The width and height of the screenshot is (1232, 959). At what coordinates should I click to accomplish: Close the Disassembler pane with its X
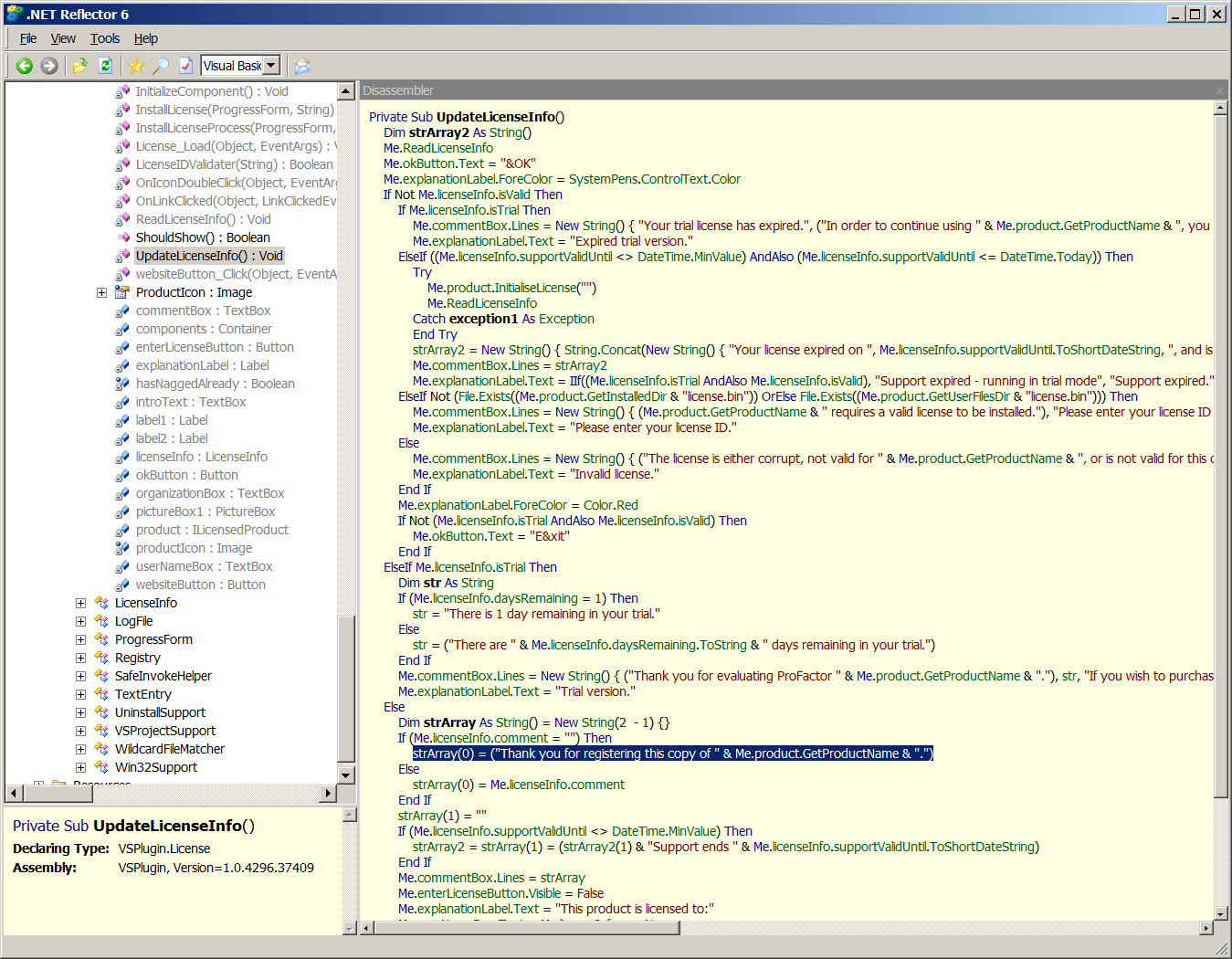point(1218,90)
